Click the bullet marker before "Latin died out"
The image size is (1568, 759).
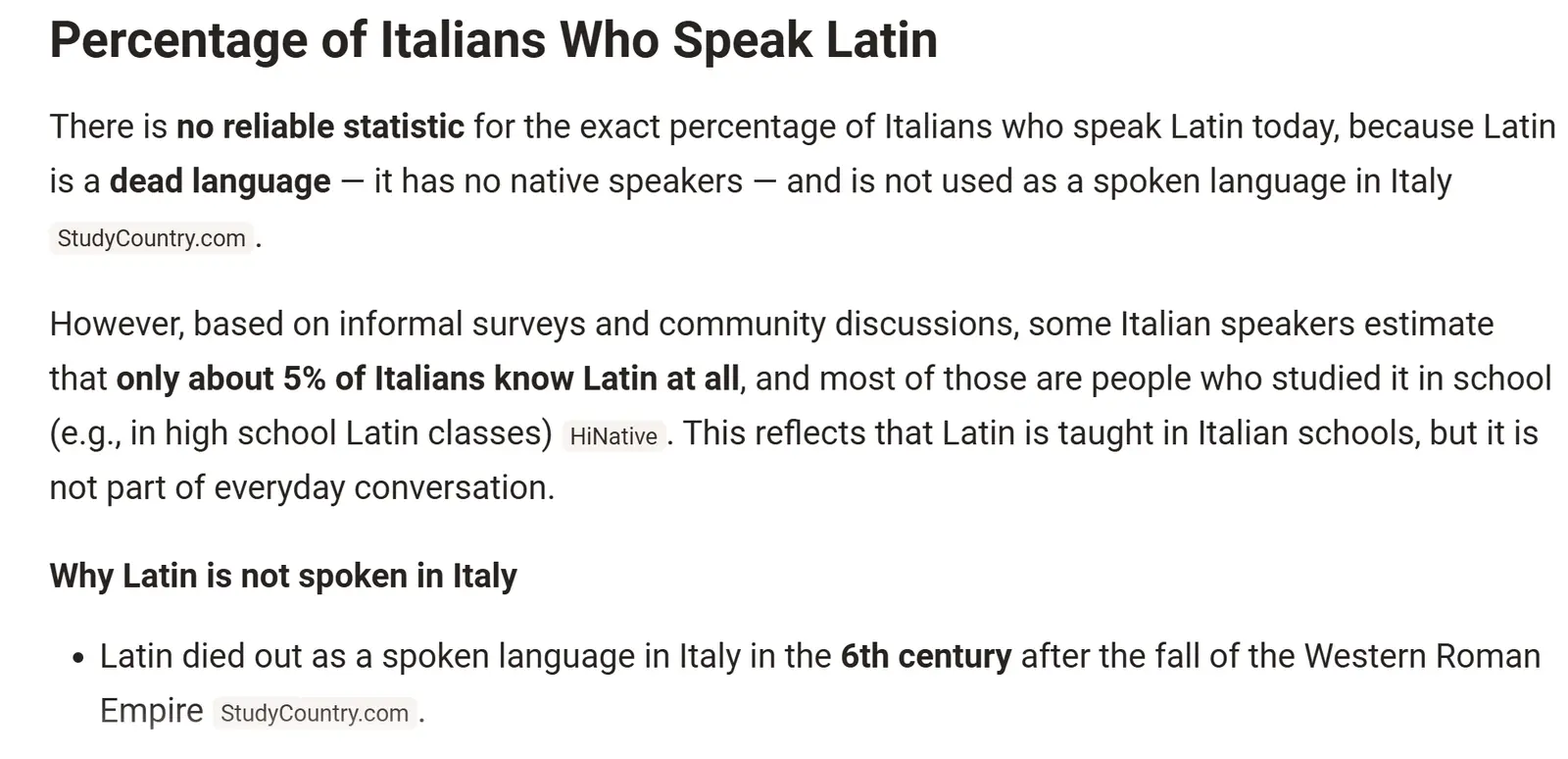(x=79, y=657)
